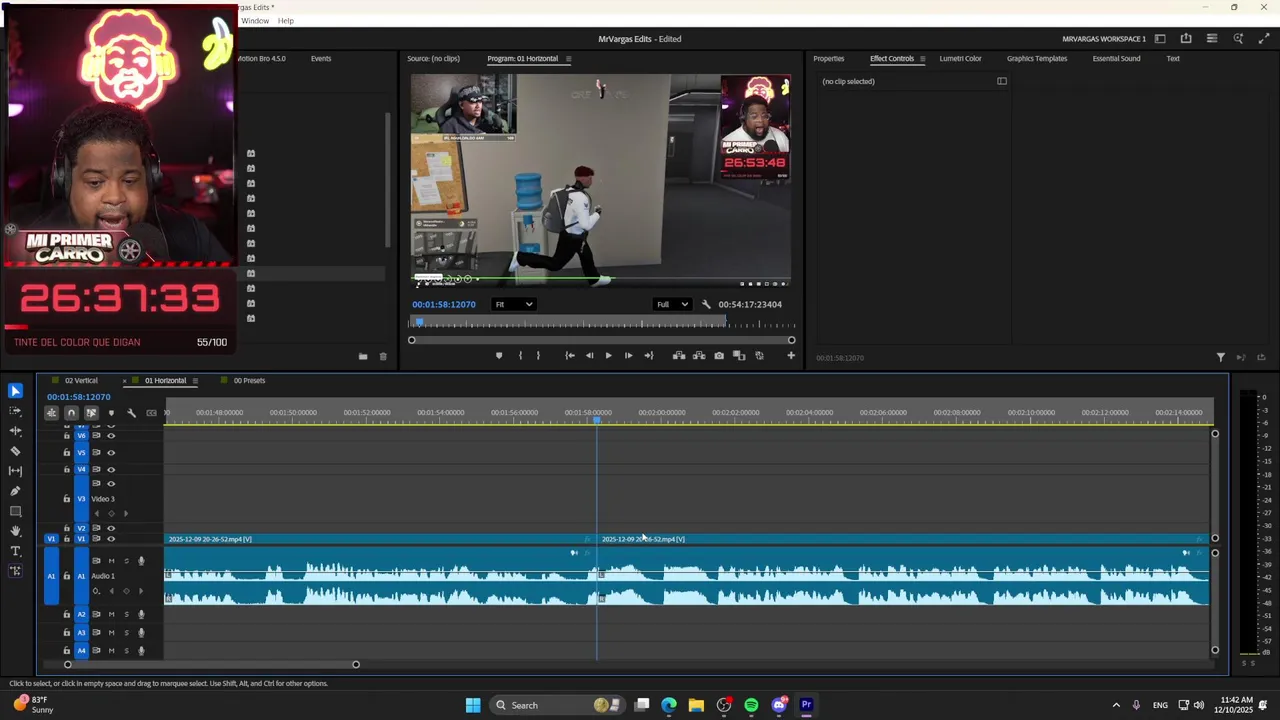The height and width of the screenshot is (720, 1280).
Task: Click Mark In button in Program monitor
Action: (520, 356)
